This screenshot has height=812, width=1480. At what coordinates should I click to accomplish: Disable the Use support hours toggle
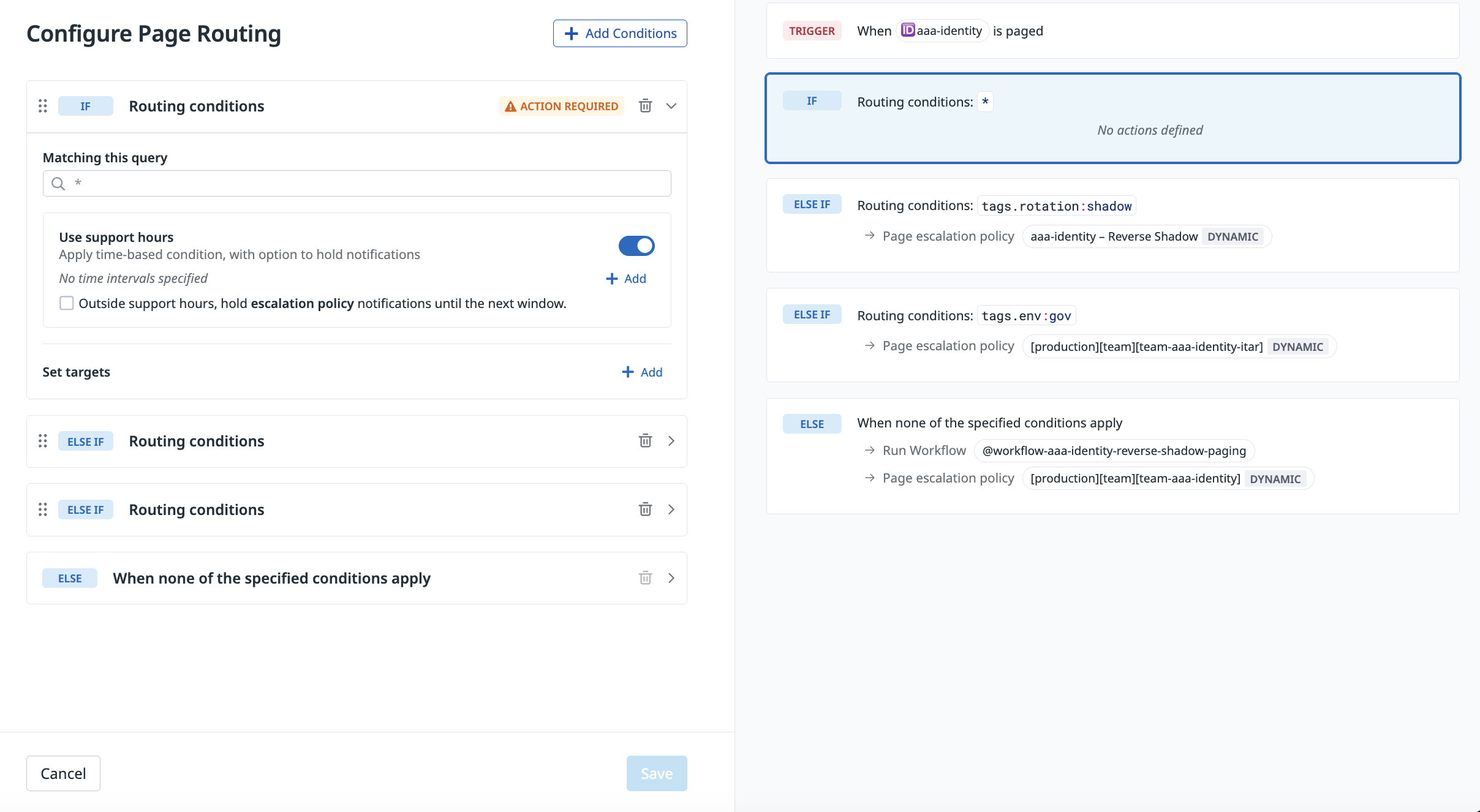[x=636, y=246]
